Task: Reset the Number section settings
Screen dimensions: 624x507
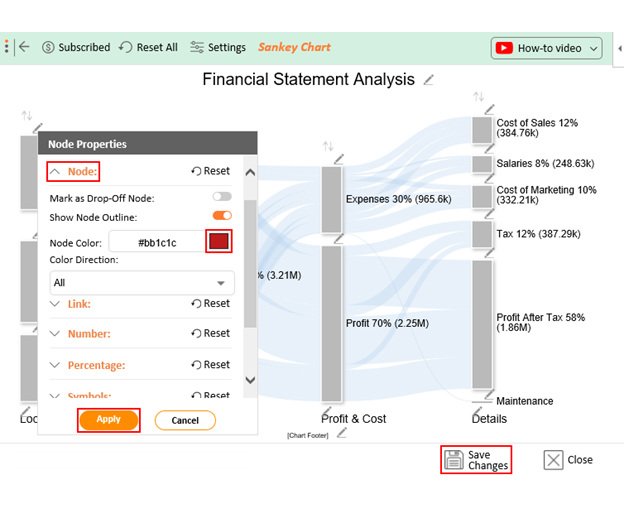Action: (211, 333)
